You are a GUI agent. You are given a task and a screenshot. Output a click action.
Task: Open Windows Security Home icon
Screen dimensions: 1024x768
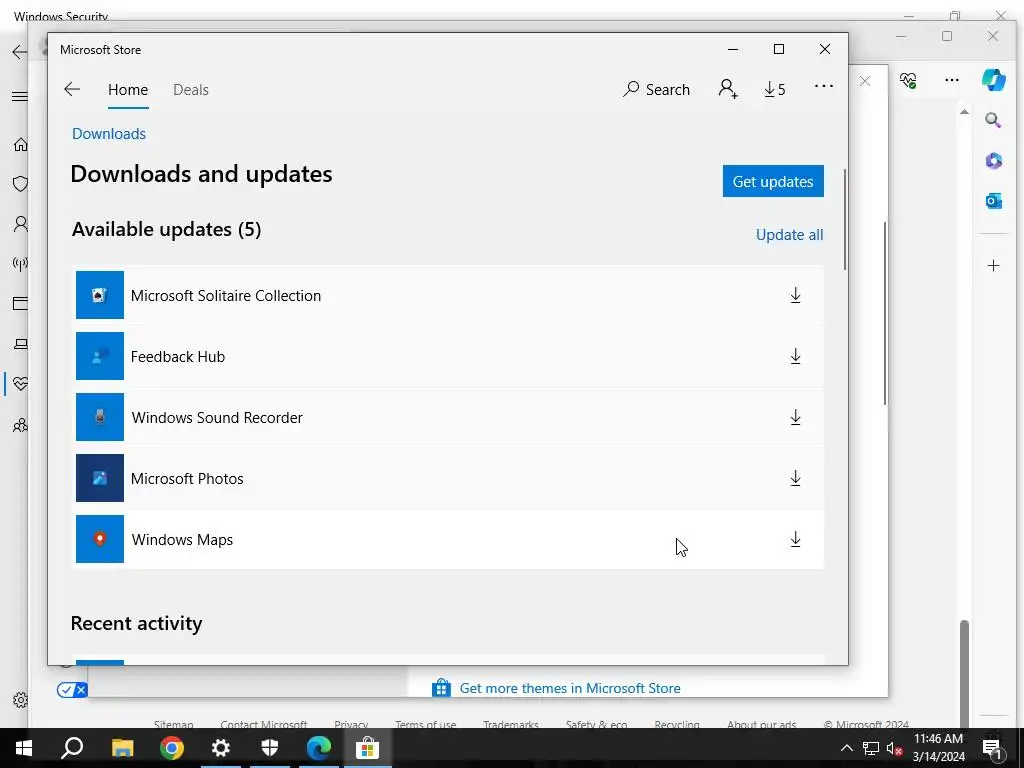pyautogui.click(x=20, y=144)
